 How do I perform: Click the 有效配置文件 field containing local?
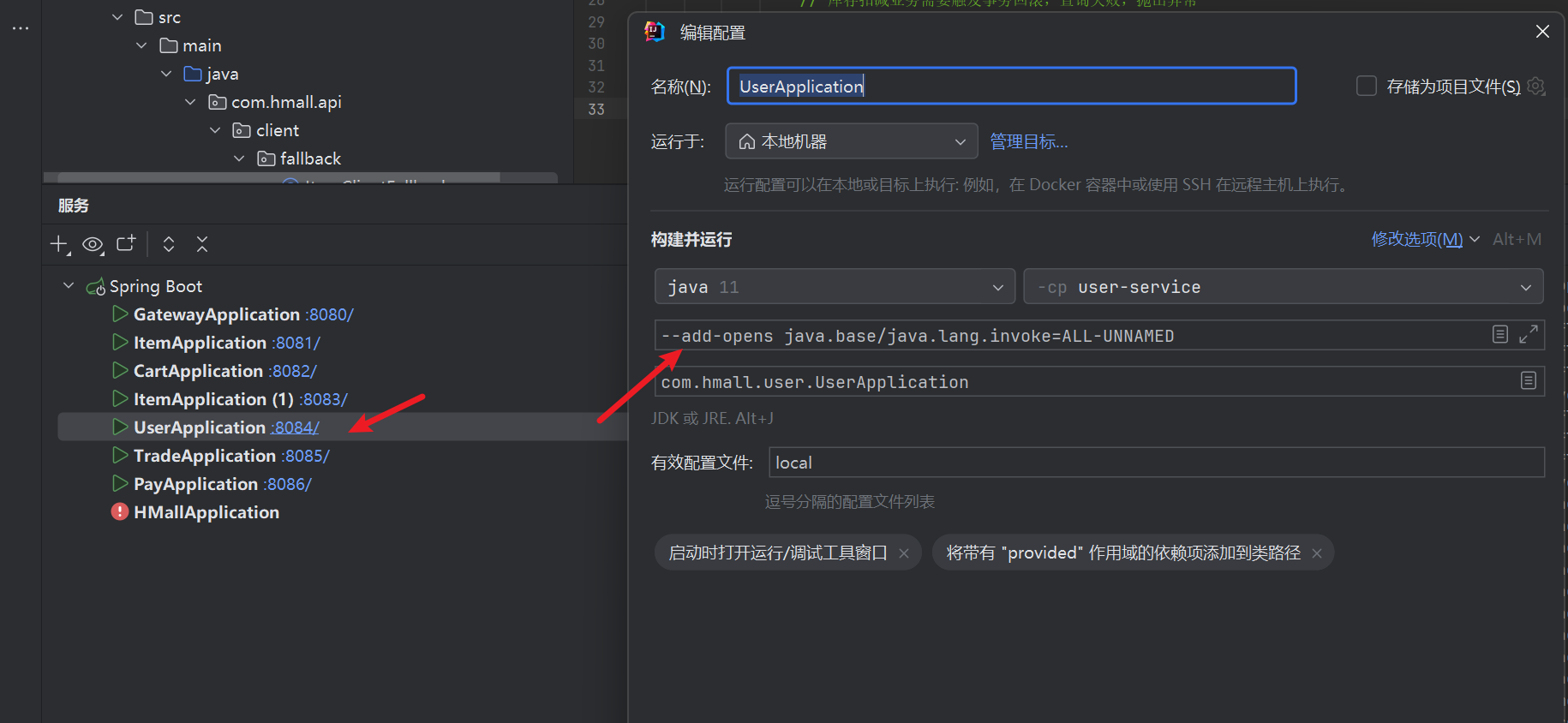click(x=1157, y=463)
